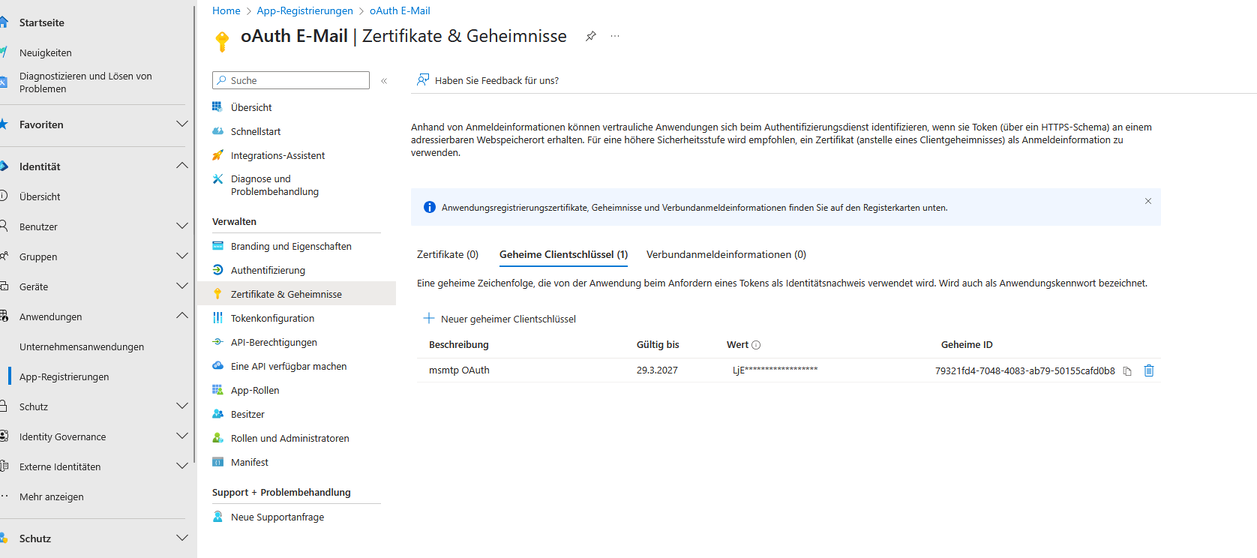Collapse the resource menu with double chevron
Image resolution: width=1257 pixels, height=558 pixels.
(384, 81)
